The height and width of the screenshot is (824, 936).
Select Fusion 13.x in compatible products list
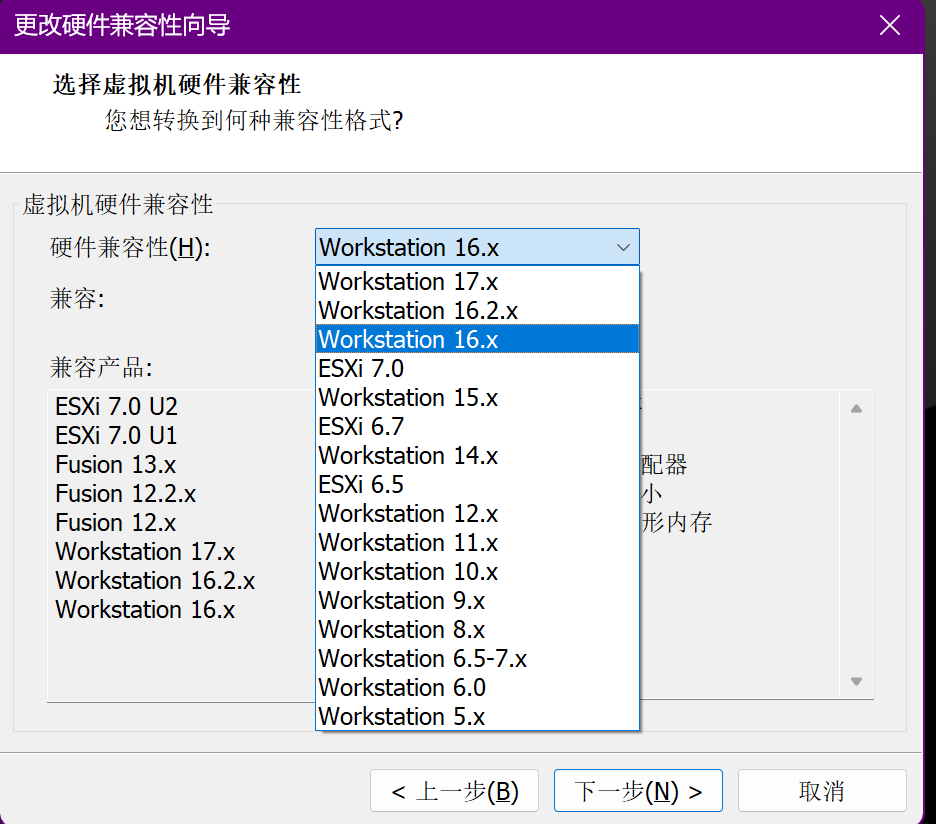tap(116, 465)
